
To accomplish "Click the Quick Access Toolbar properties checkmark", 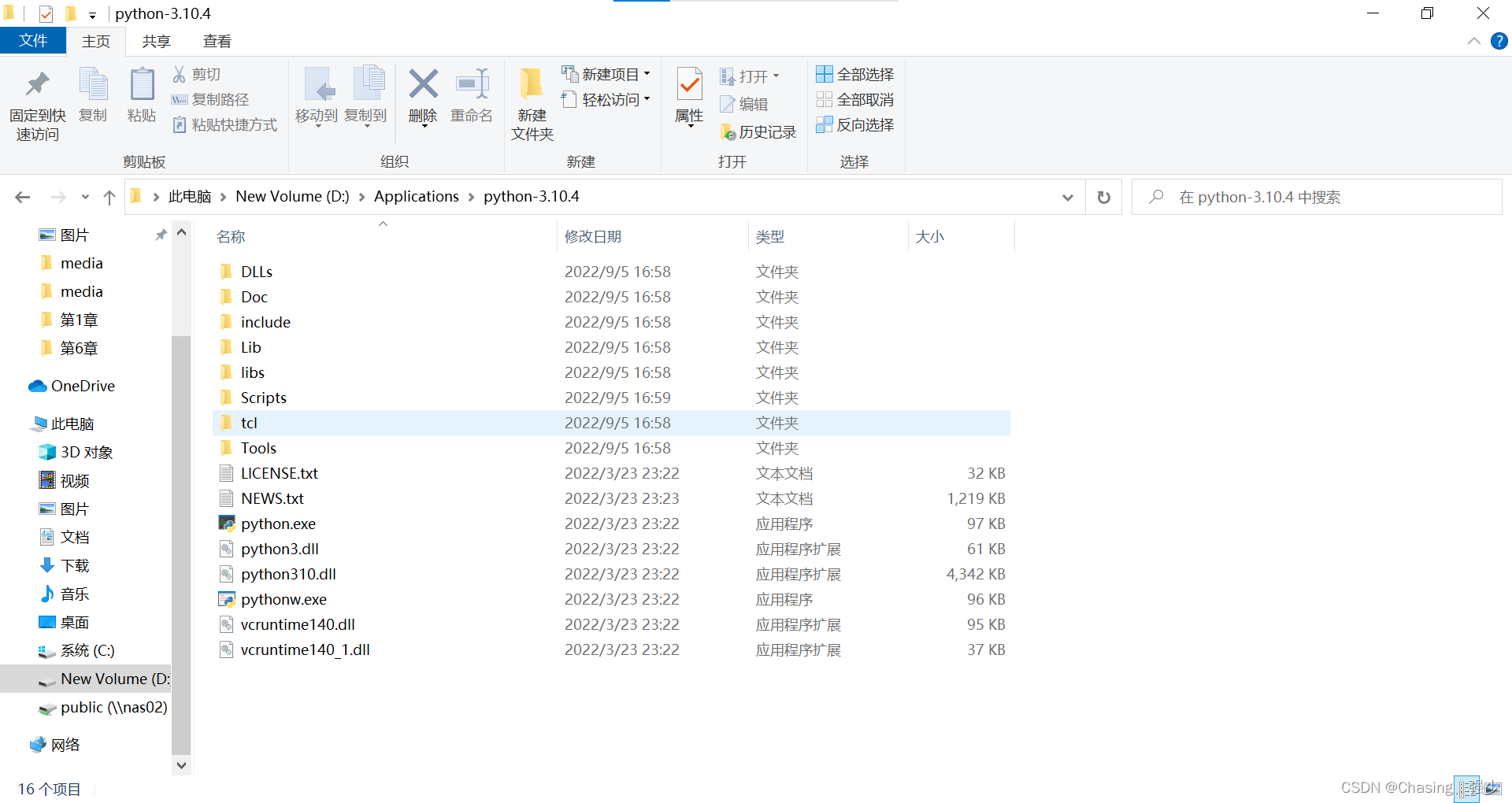I will [x=46, y=13].
